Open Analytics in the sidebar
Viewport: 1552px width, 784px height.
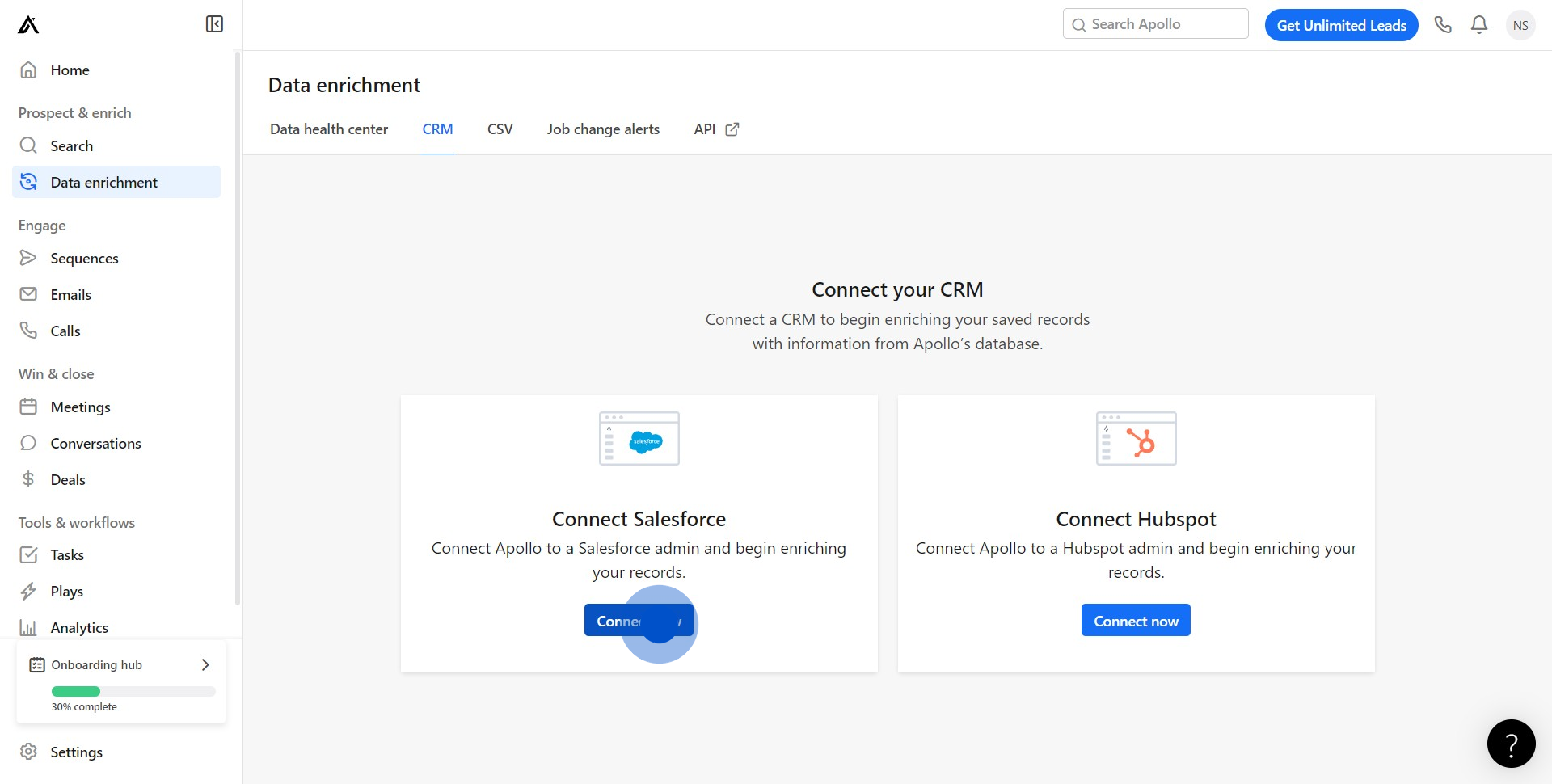point(79,628)
